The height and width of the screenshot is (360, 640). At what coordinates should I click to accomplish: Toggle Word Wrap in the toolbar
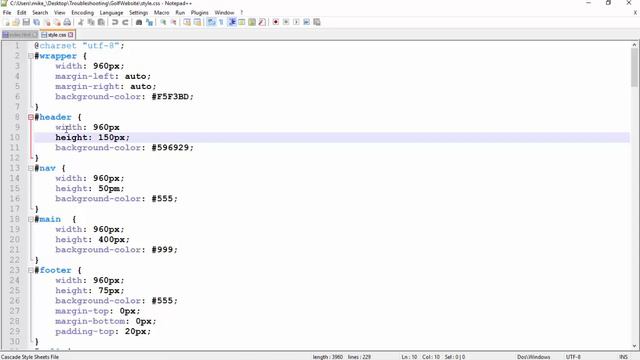pyautogui.click(x=211, y=22)
